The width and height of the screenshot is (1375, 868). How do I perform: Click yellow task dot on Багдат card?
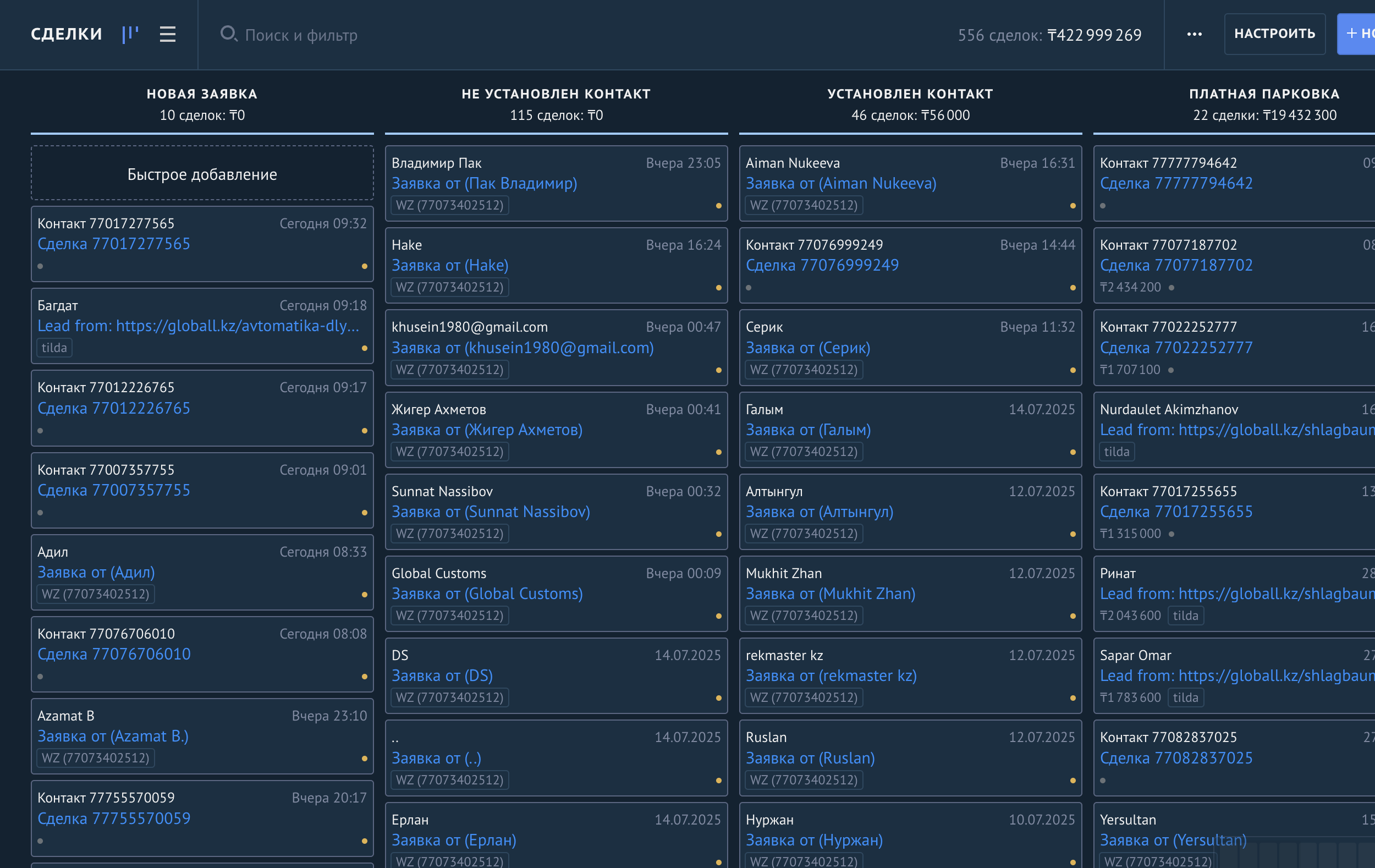coord(364,348)
